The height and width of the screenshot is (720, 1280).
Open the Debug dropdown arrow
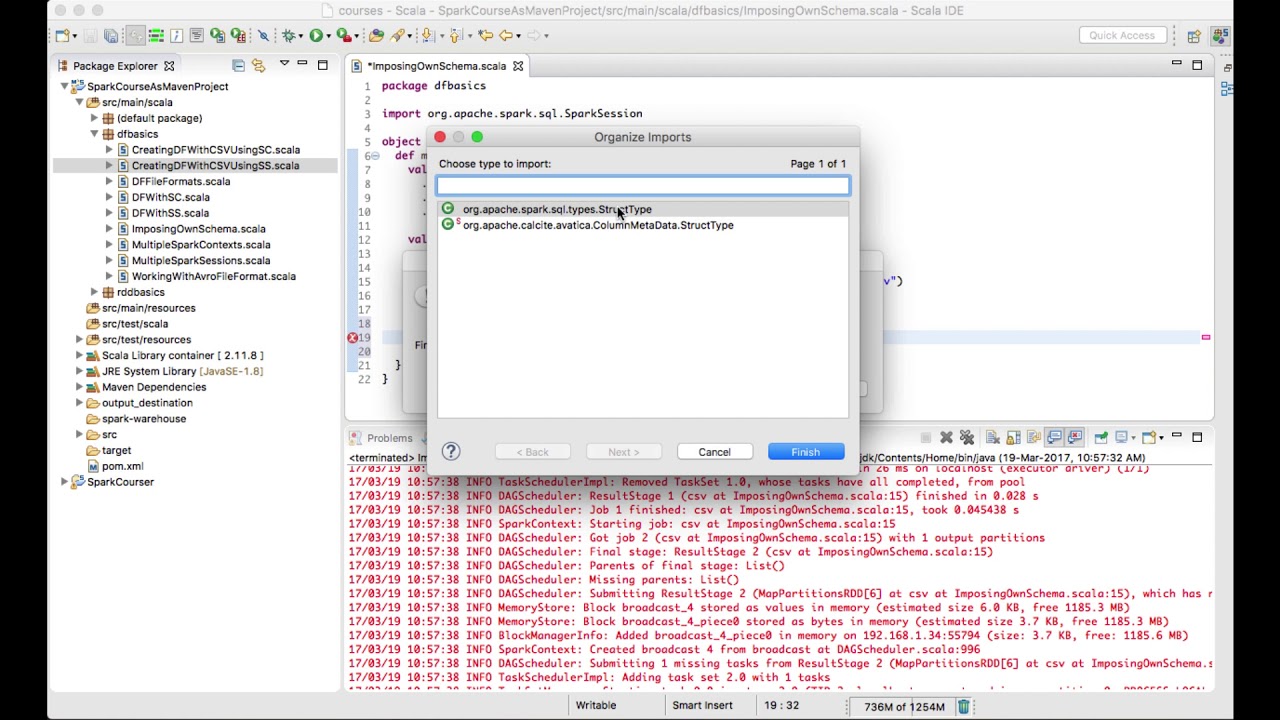click(x=301, y=36)
